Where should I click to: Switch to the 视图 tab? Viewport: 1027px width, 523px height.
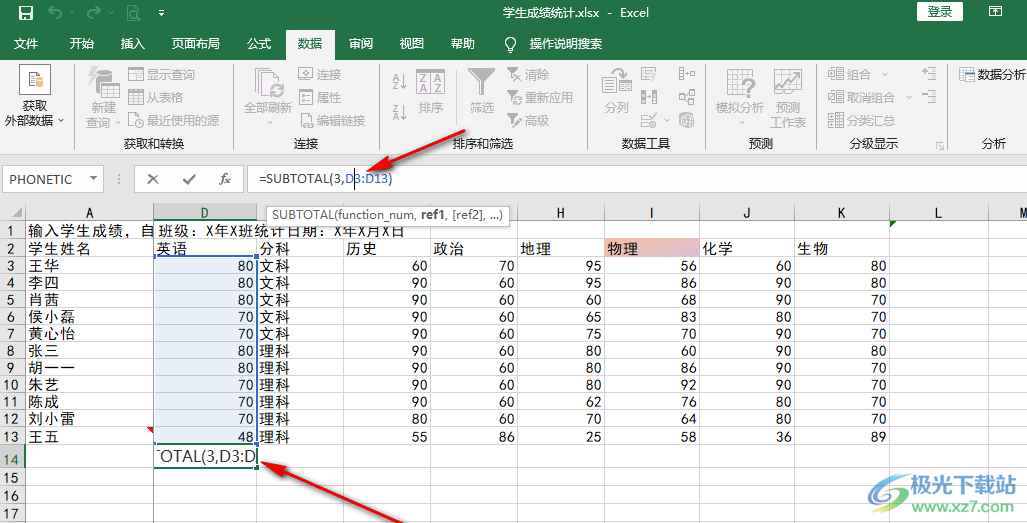pyautogui.click(x=412, y=44)
